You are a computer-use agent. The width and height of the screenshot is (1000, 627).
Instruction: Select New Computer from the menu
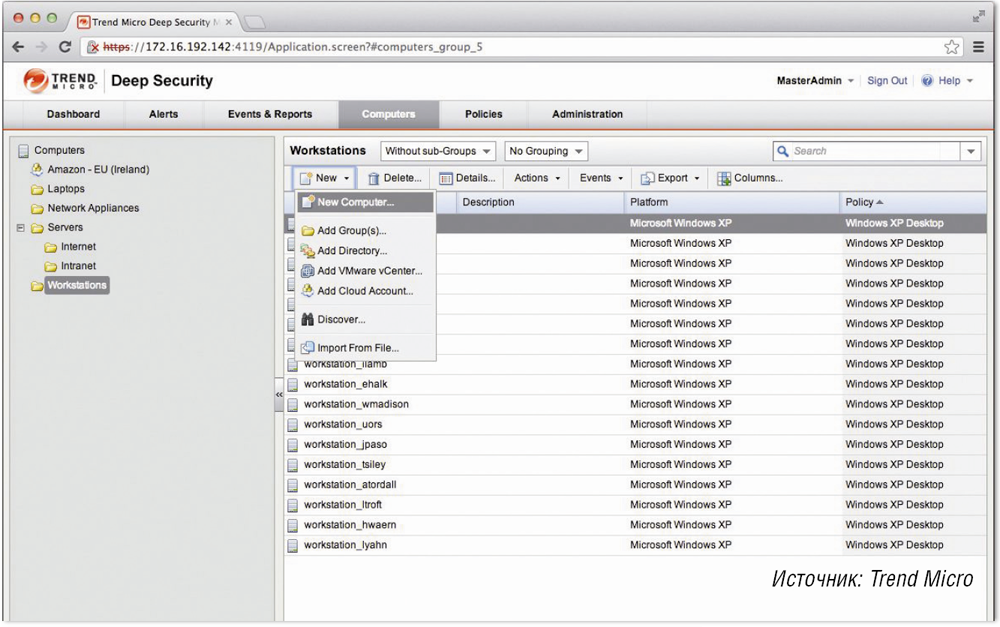(355, 202)
